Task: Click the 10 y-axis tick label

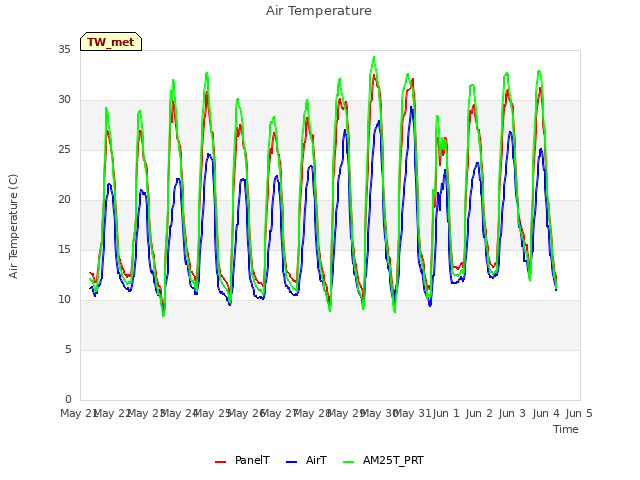Action: (64, 300)
